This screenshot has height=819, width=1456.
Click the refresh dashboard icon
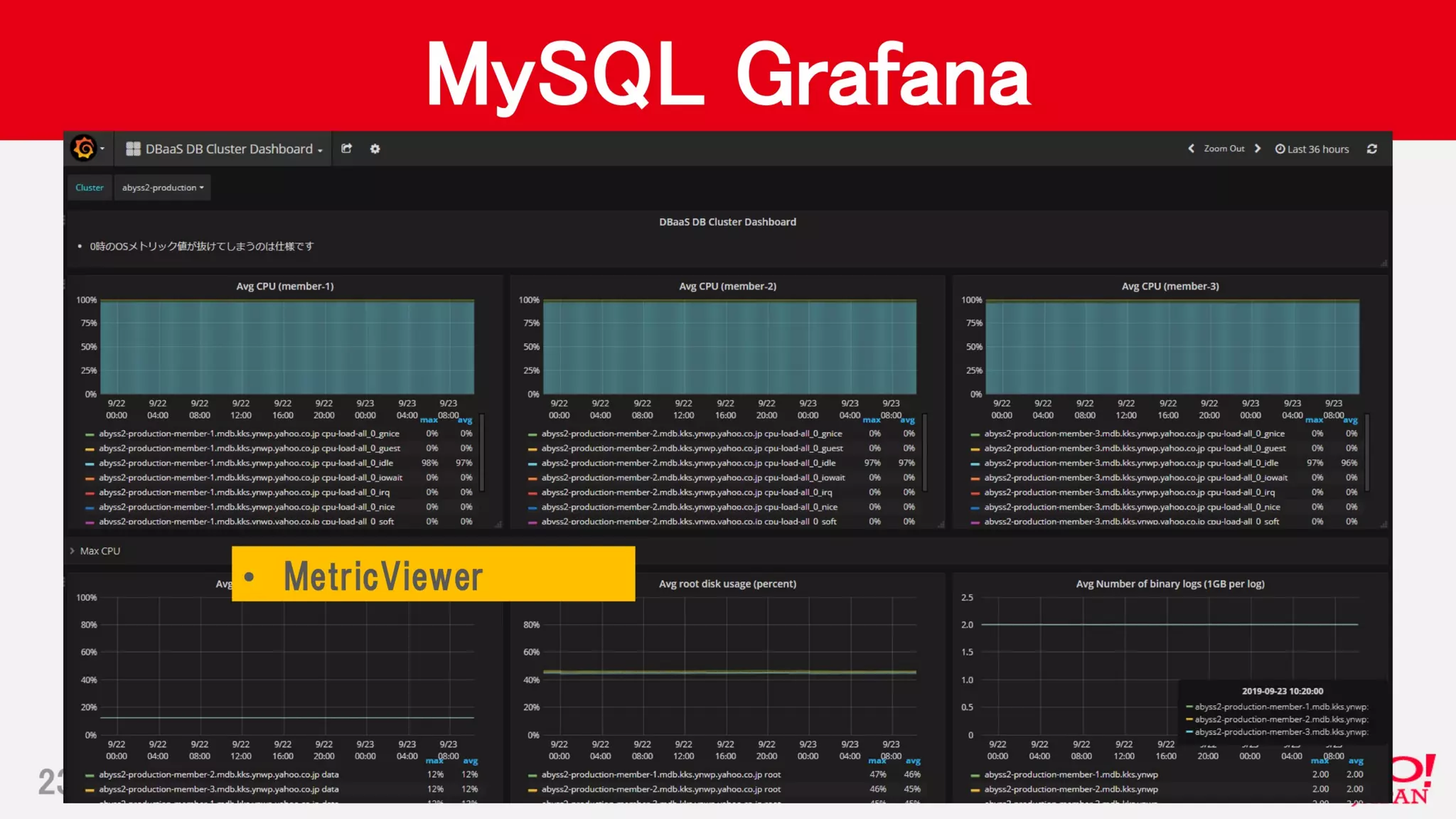coord(1371,149)
